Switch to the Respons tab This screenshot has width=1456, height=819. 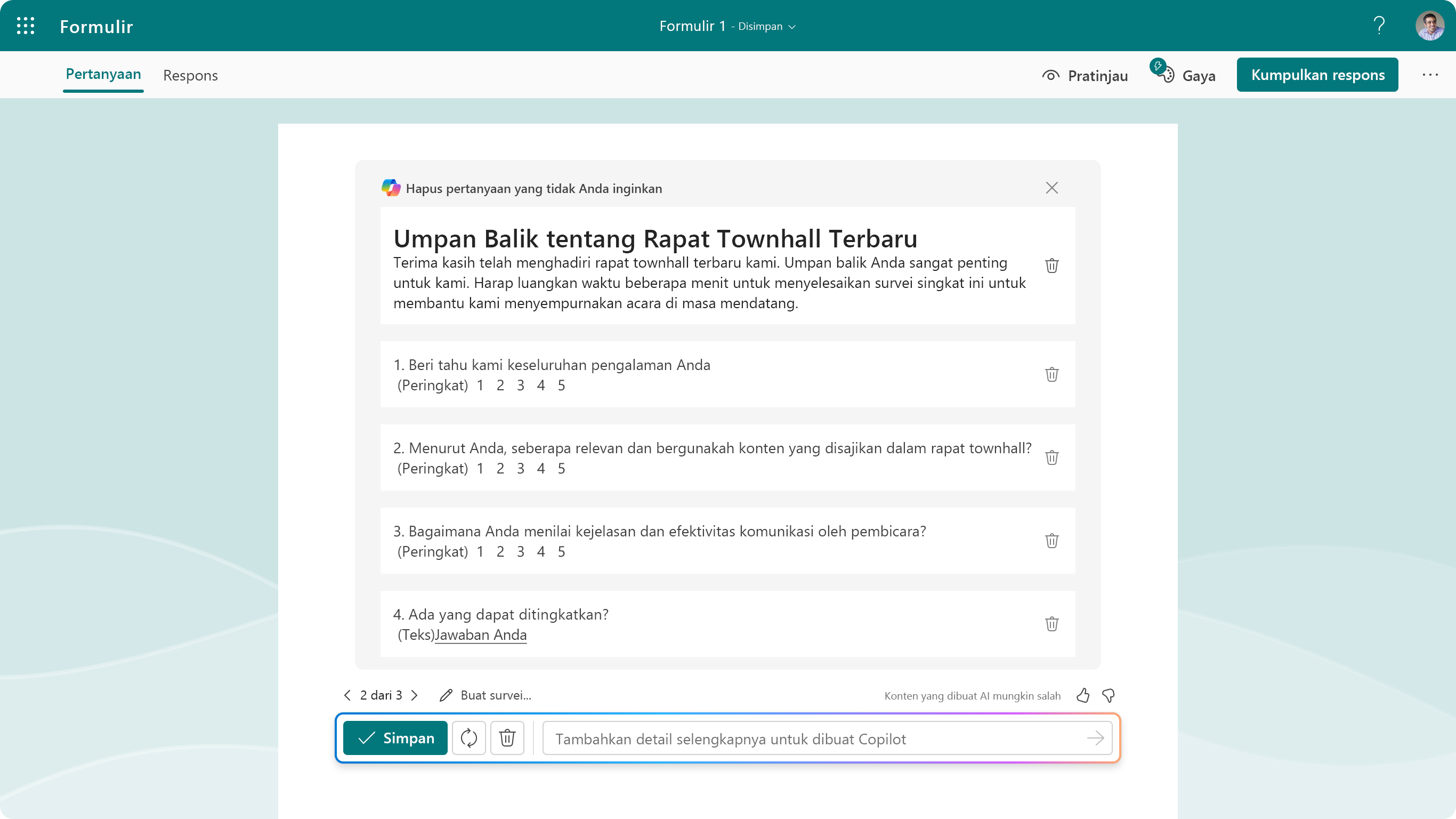pos(190,75)
